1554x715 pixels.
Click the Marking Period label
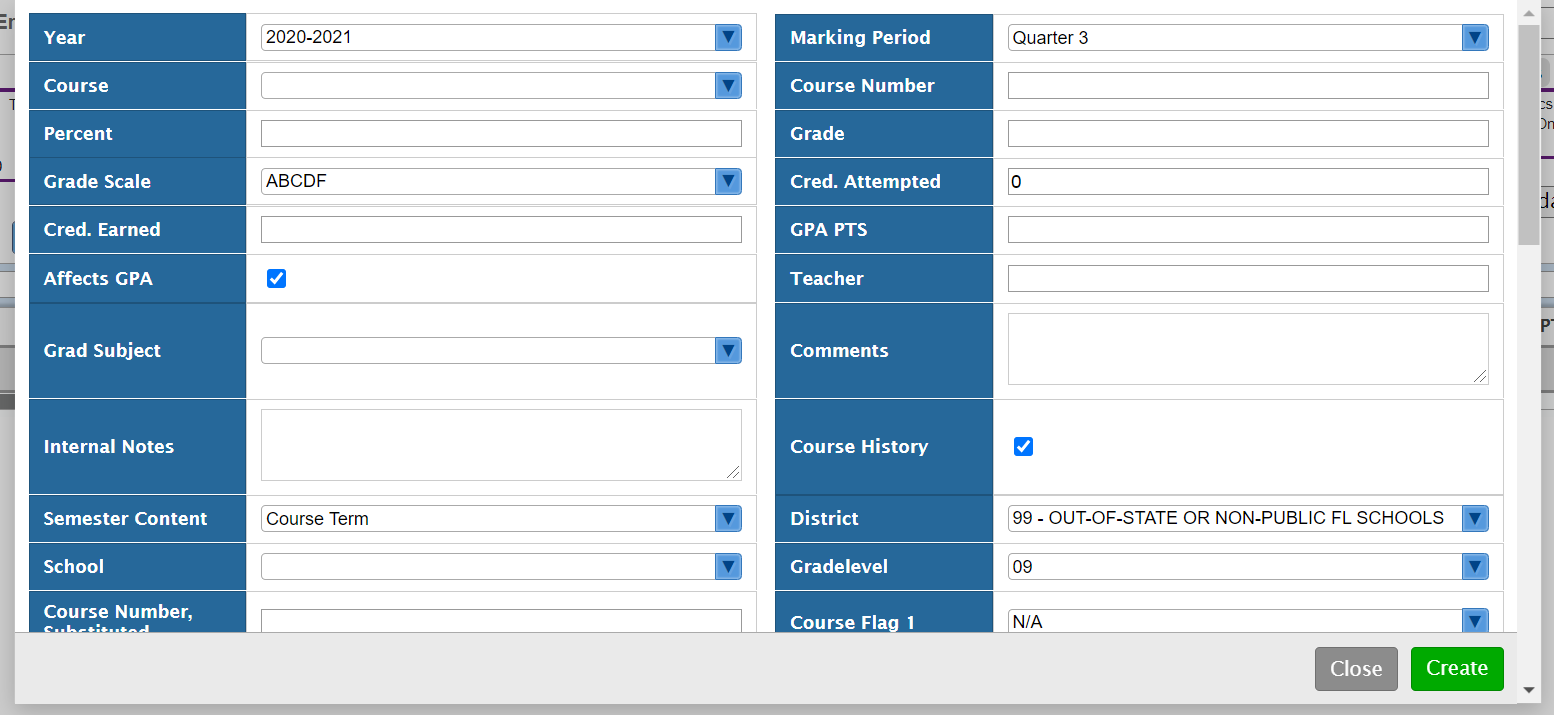tap(860, 38)
